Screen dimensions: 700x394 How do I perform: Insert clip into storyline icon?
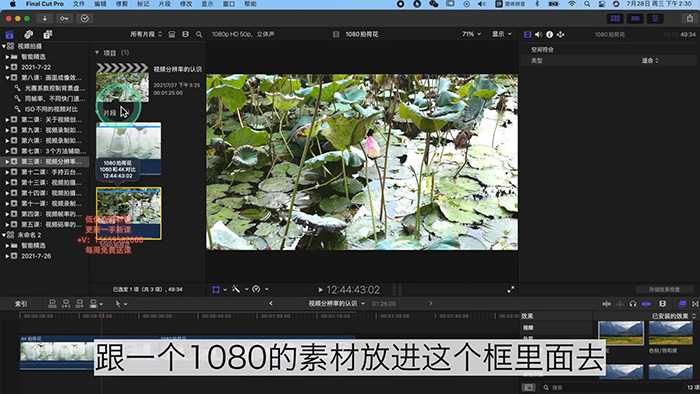66,304
